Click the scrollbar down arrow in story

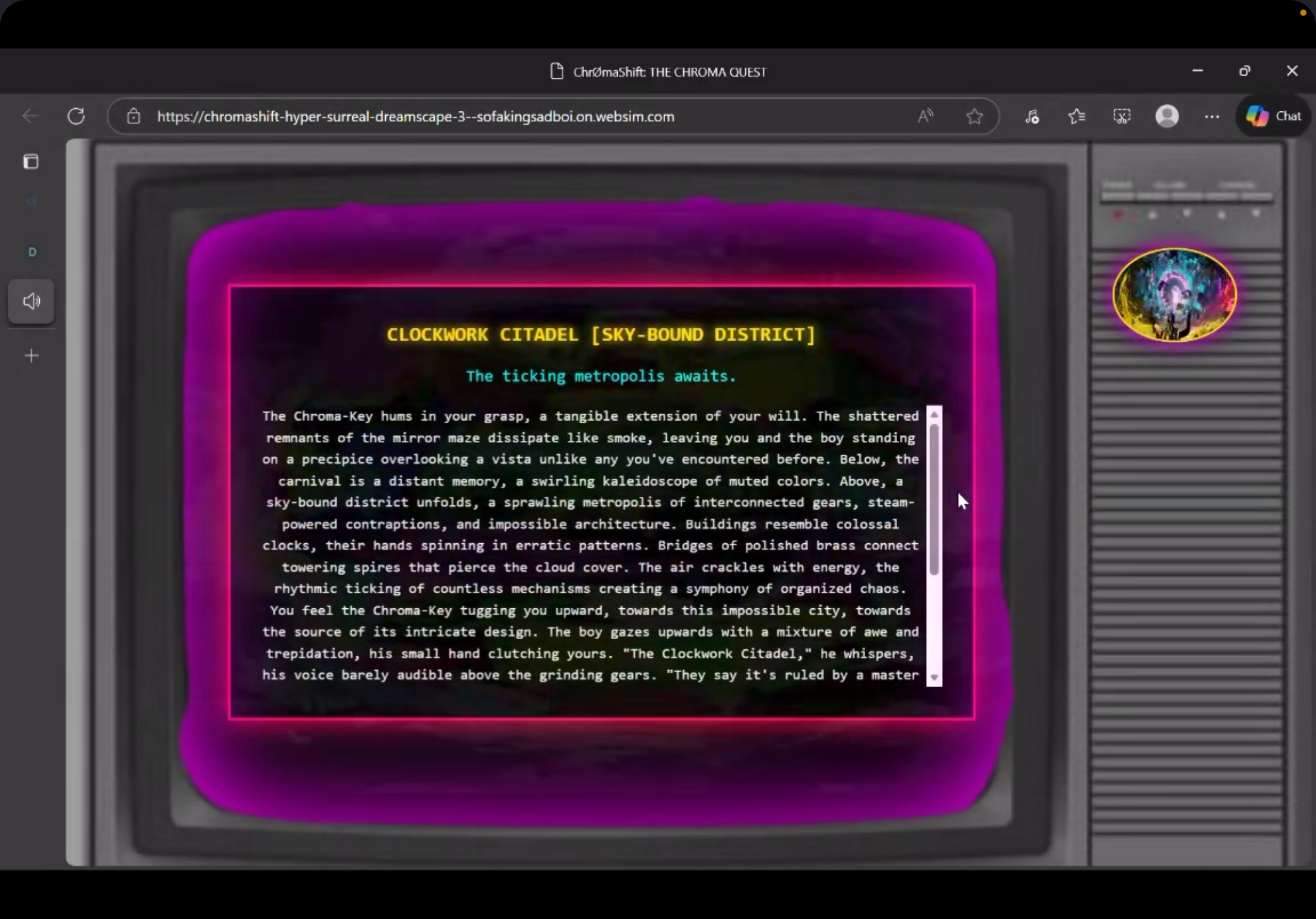pyautogui.click(x=934, y=677)
